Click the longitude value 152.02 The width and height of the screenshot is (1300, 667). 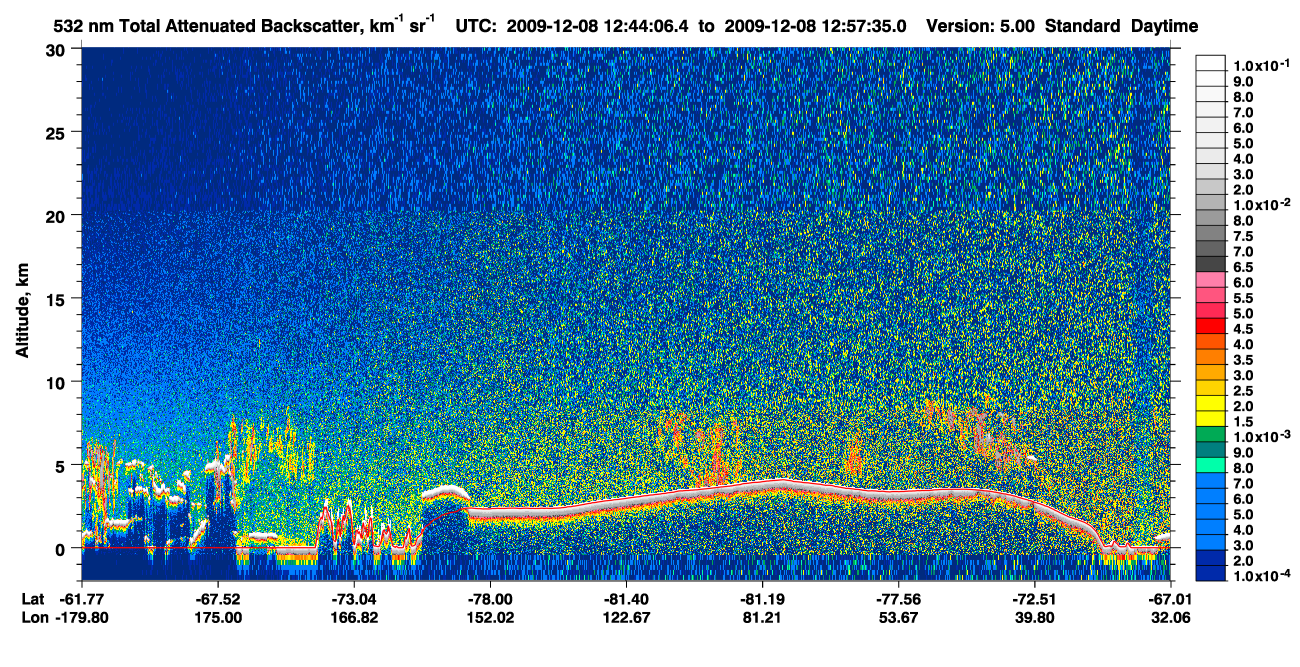[x=490, y=617]
